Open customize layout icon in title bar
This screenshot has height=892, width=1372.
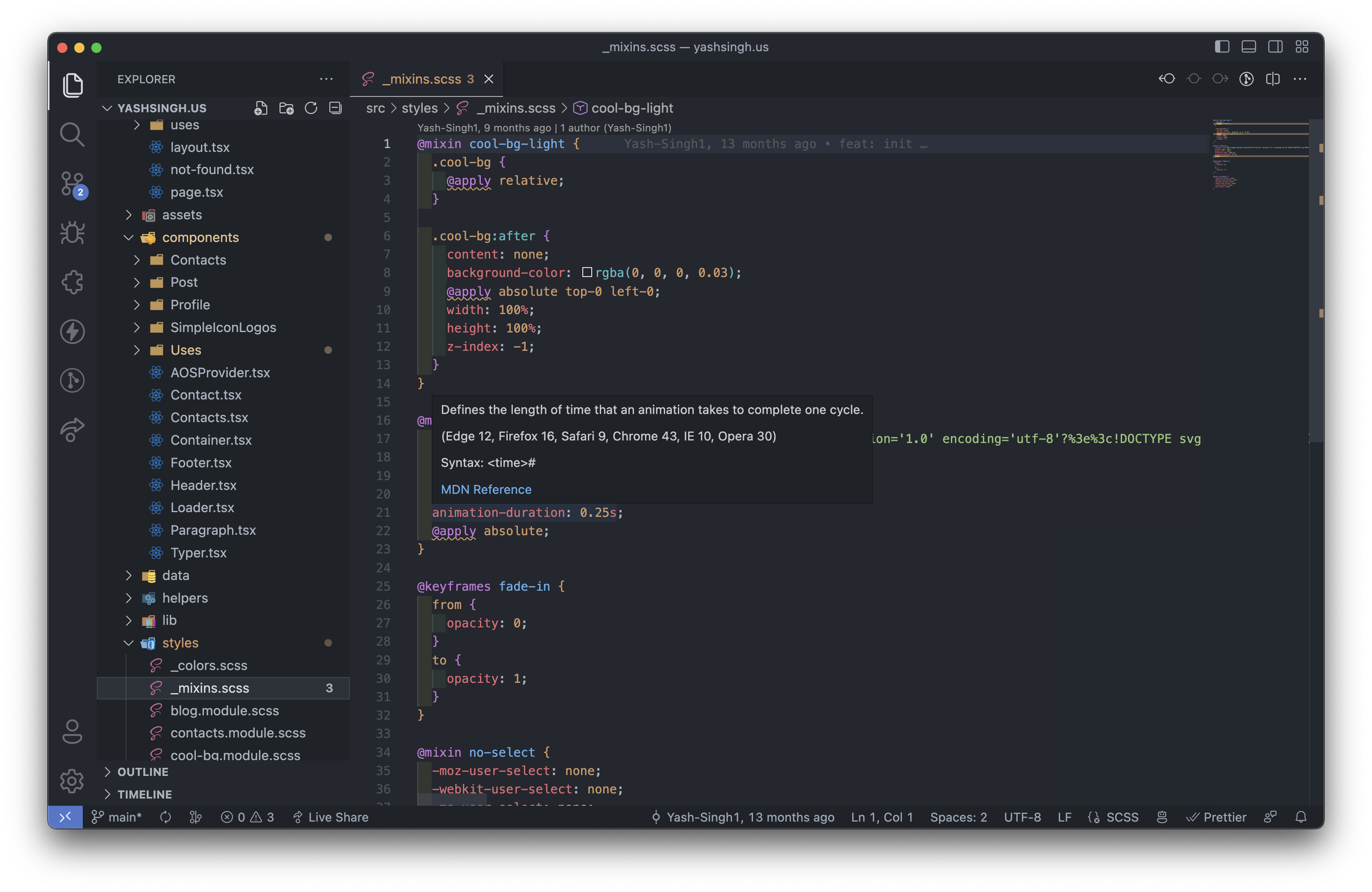(x=1302, y=47)
